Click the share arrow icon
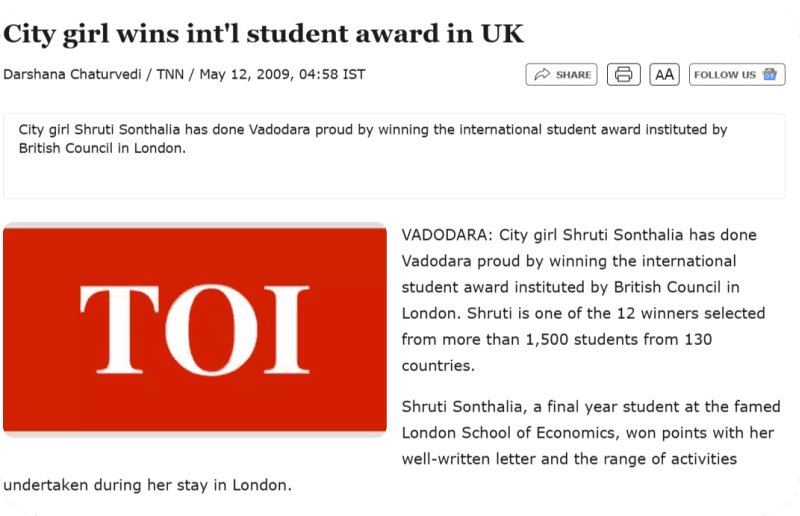This screenshot has height=516, width=800. pos(542,75)
